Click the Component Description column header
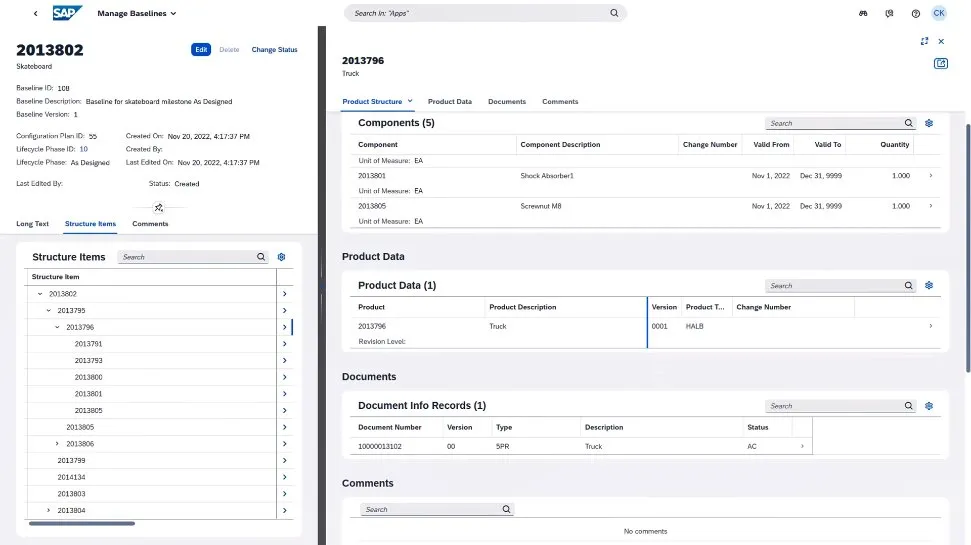 click(x=560, y=145)
